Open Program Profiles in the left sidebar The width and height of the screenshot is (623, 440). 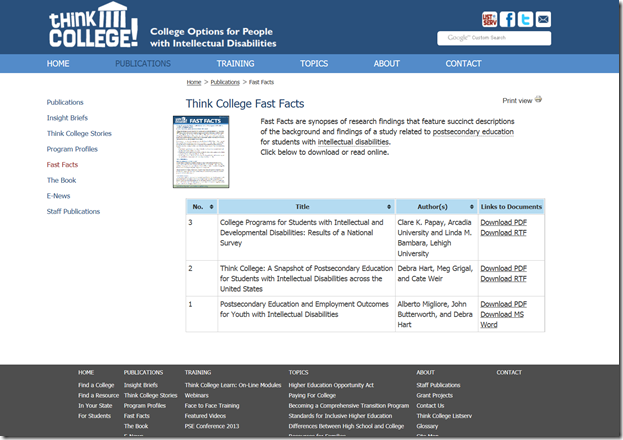(72, 149)
